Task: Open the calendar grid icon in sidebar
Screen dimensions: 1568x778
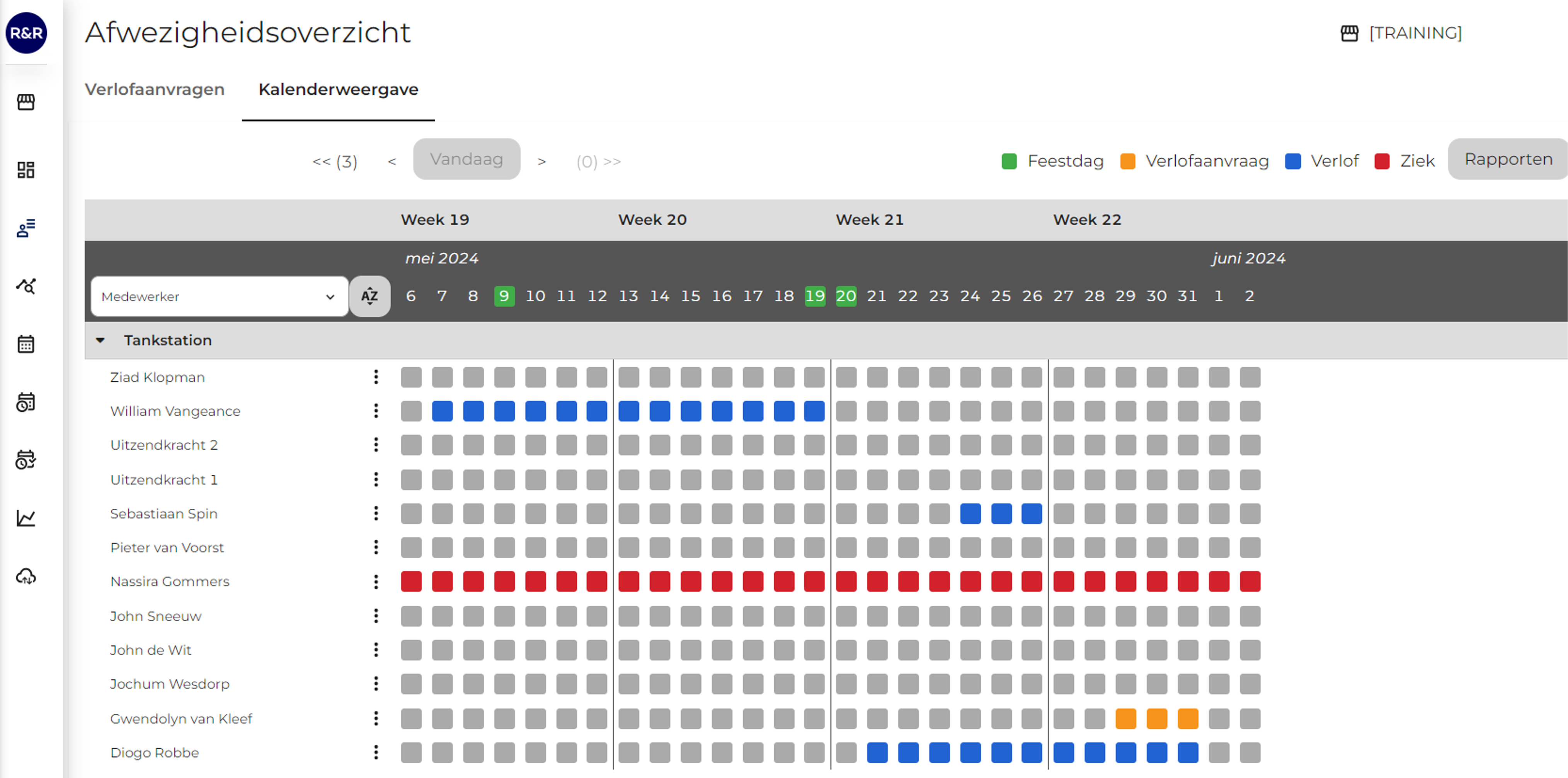Action: pyautogui.click(x=26, y=344)
